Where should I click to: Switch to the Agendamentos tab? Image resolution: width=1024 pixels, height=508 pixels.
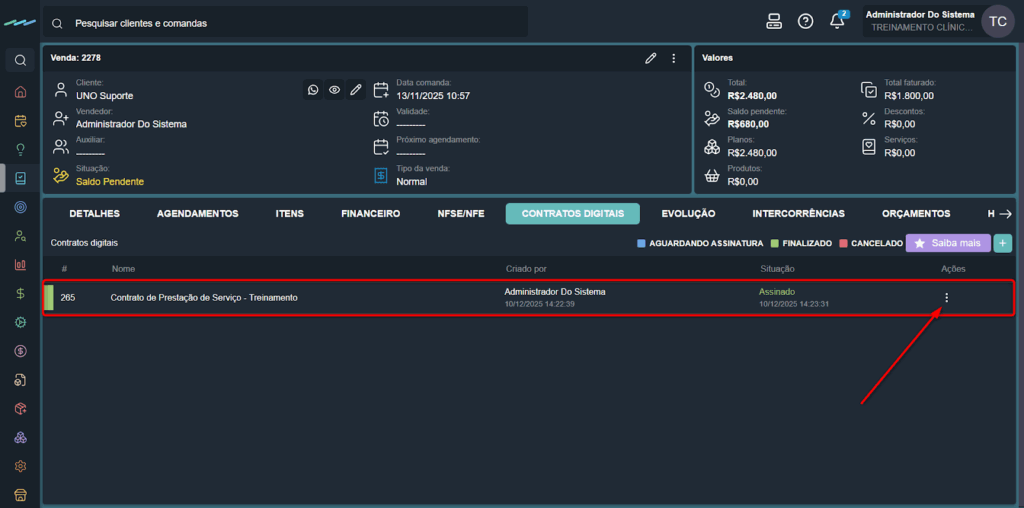197,213
